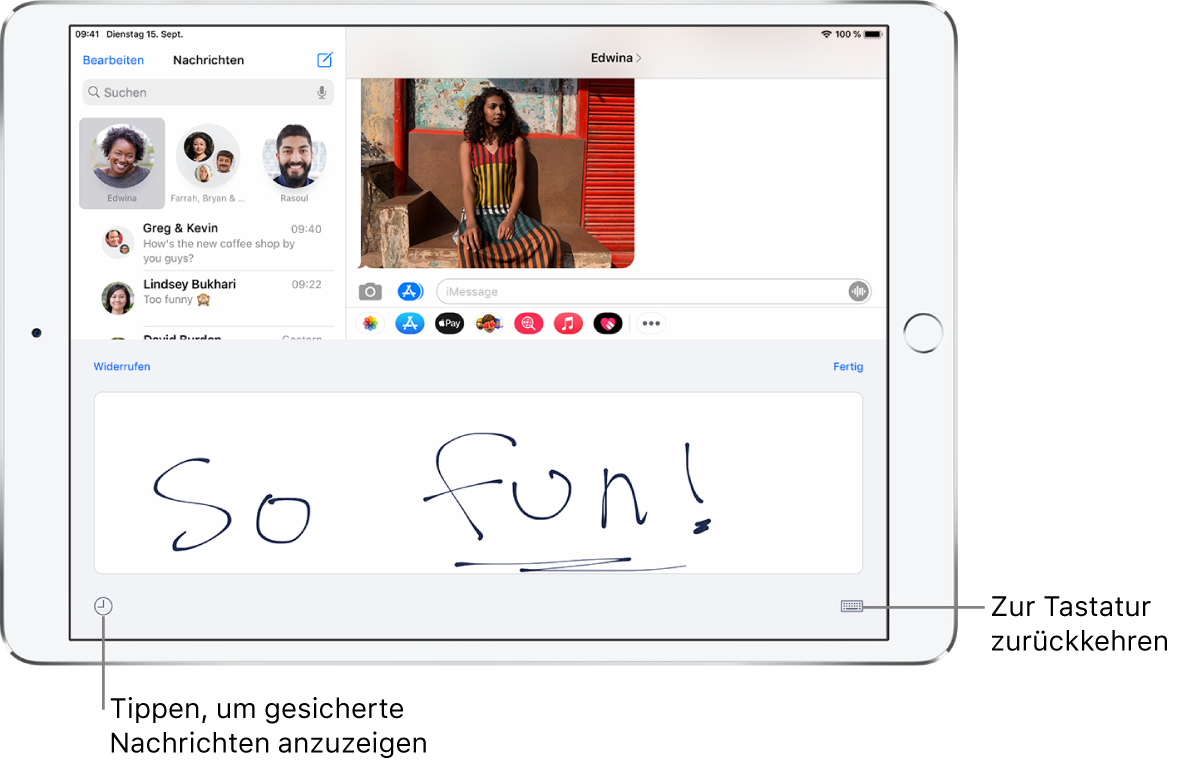Return to keyboard with keyboard icon
1189x769 pixels.
[852, 606]
